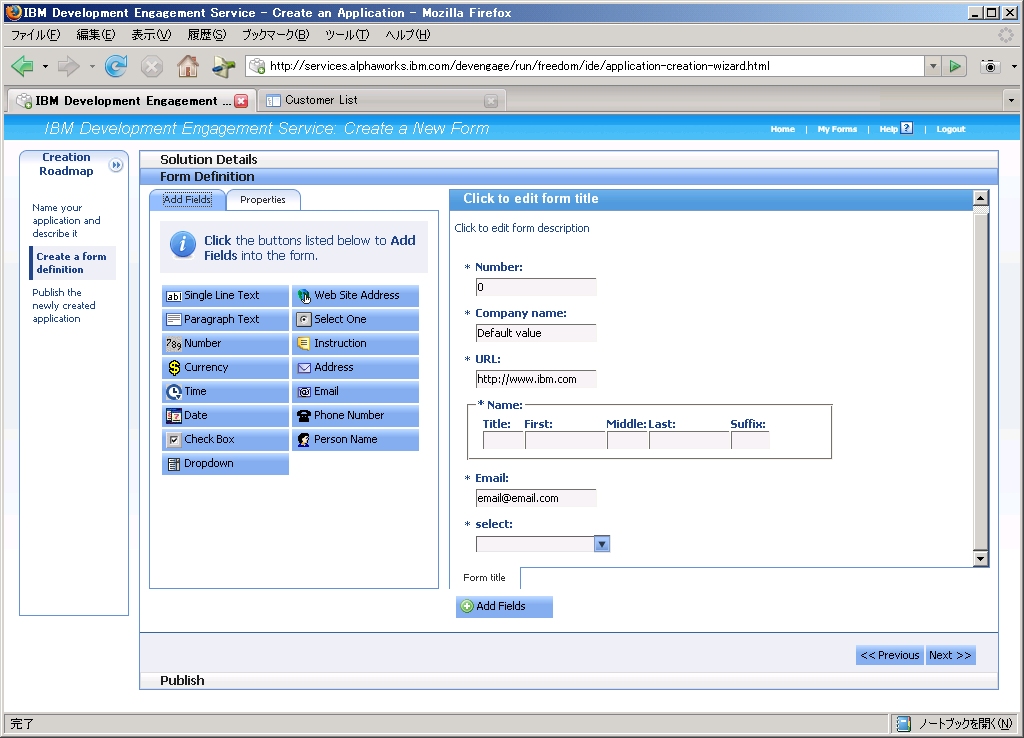The height and width of the screenshot is (738, 1024).
Task: Click the First name input field
Action: click(x=566, y=441)
